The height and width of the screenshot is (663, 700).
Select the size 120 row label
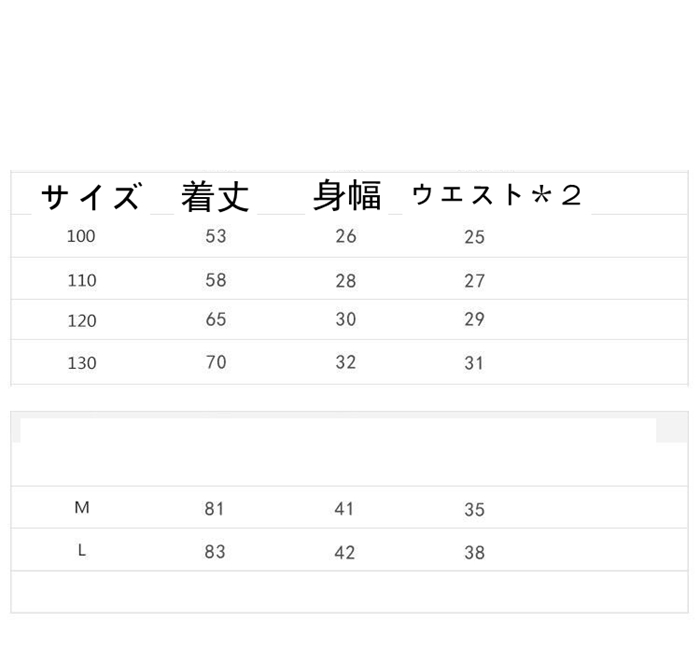[81, 321]
